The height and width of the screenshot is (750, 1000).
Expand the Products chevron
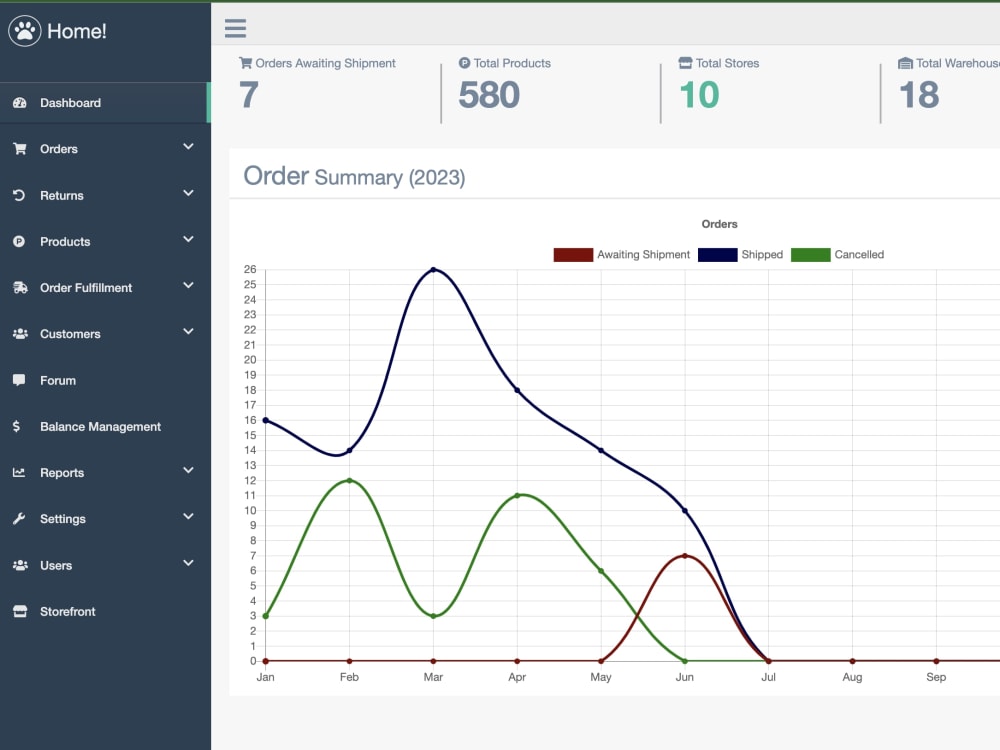[x=188, y=239]
